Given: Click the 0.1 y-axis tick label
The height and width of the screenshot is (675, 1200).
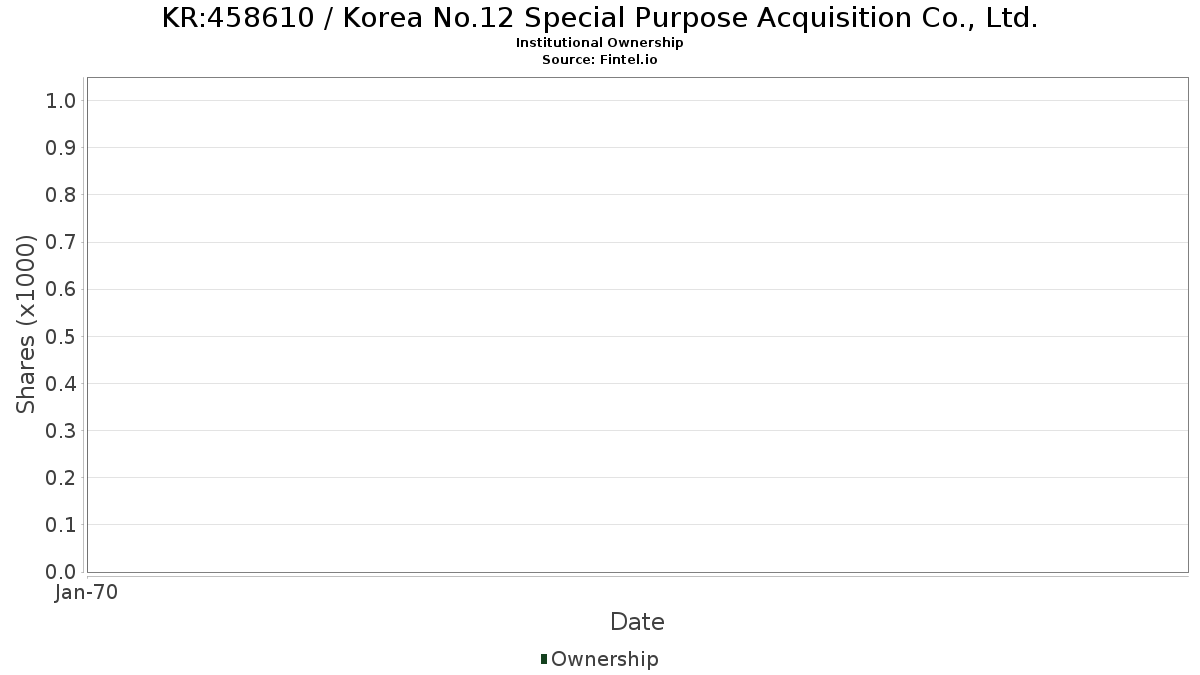Looking at the screenshot, I should click(x=61, y=525).
